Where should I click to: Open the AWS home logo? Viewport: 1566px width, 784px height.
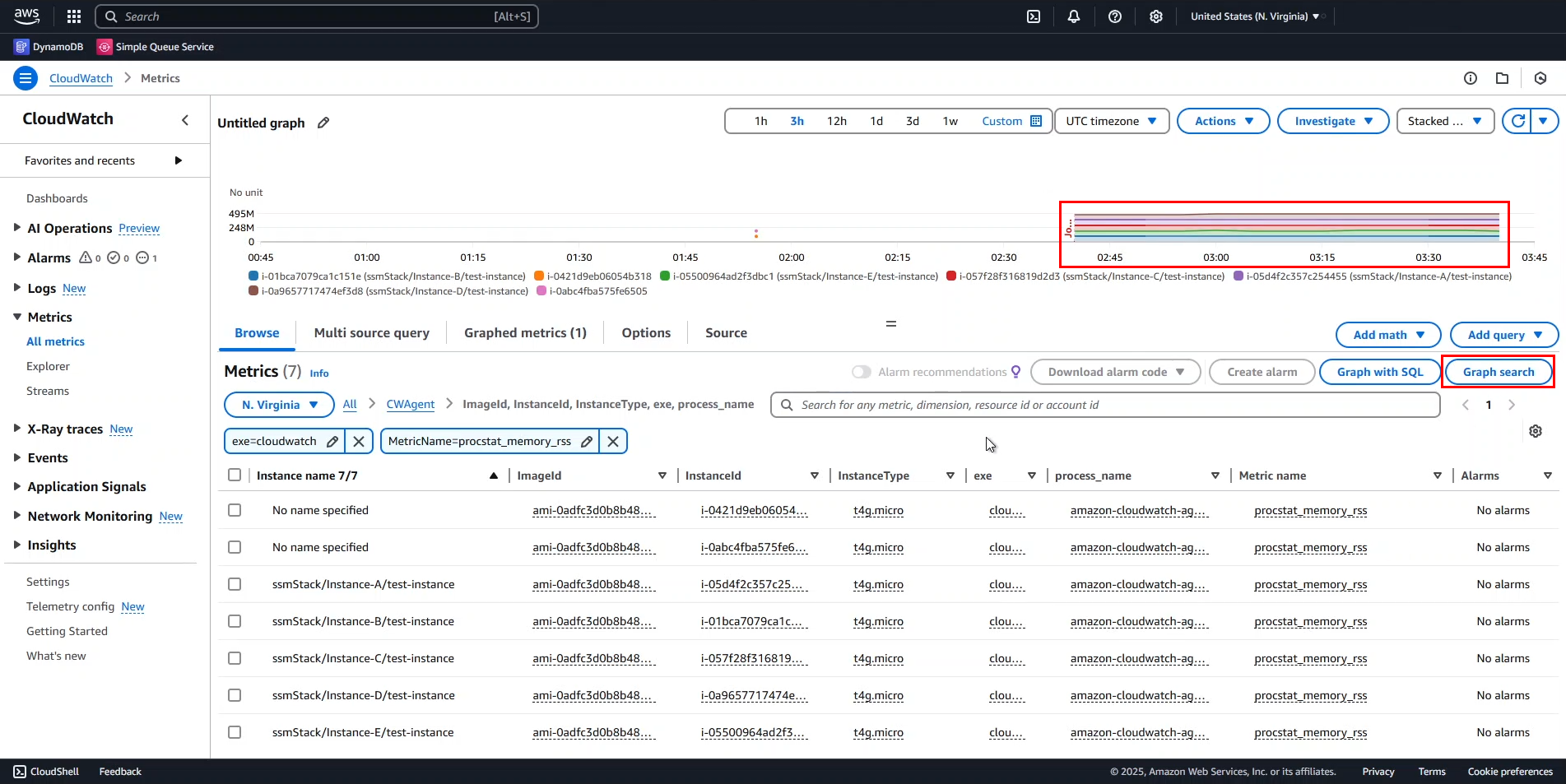pyautogui.click(x=27, y=16)
